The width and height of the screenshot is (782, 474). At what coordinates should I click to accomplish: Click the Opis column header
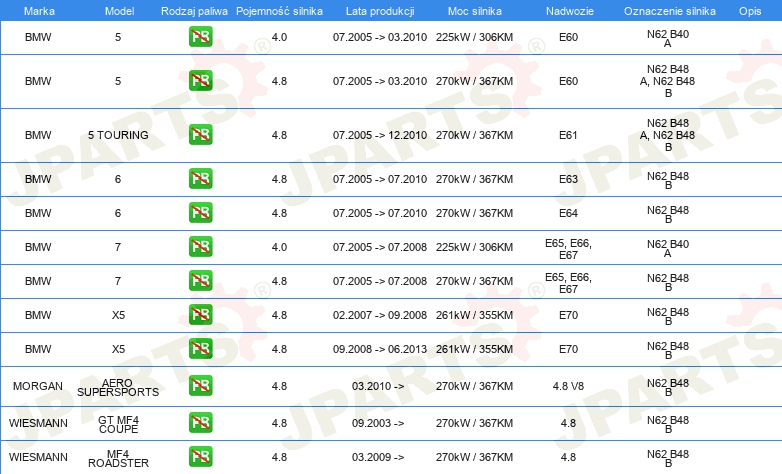pos(750,11)
